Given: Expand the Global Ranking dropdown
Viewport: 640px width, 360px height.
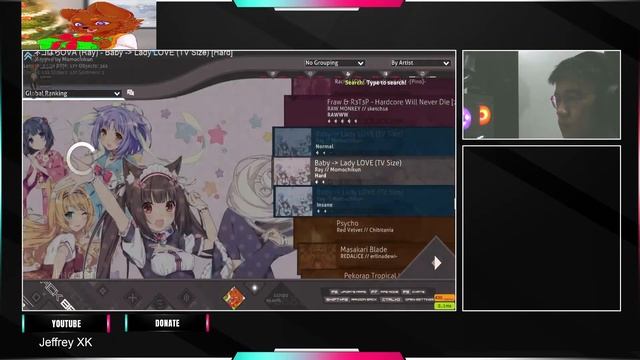Looking at the screenshot, I should (72, 93).
